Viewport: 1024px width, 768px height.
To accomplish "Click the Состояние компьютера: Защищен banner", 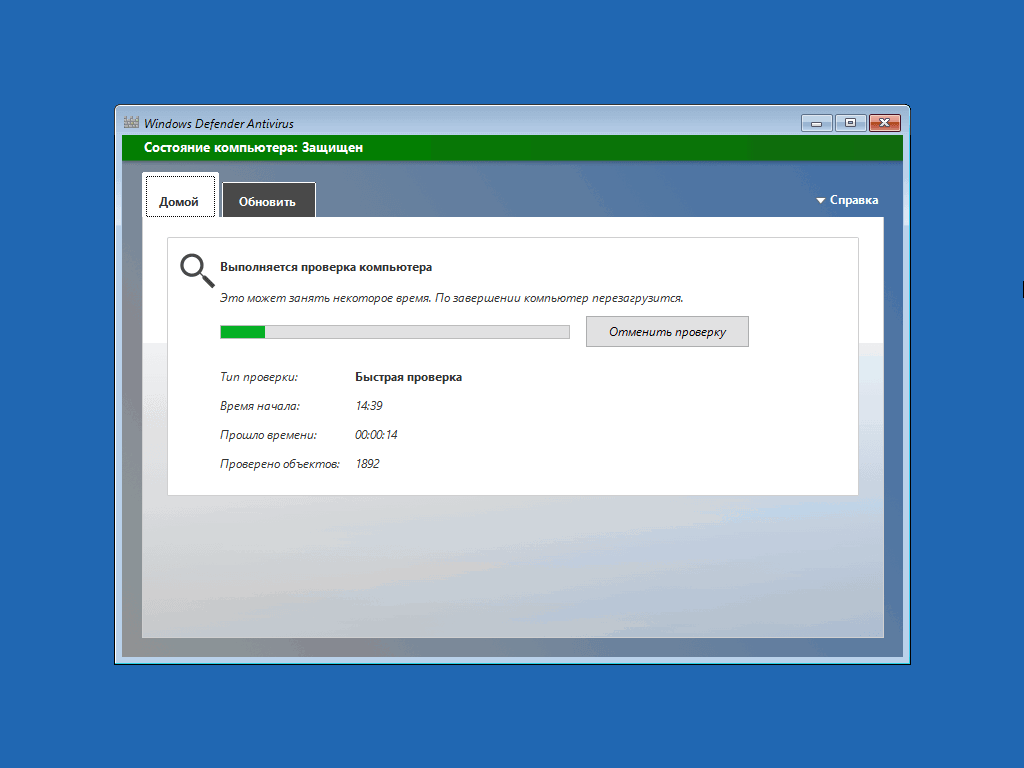I will pos(512,147).
